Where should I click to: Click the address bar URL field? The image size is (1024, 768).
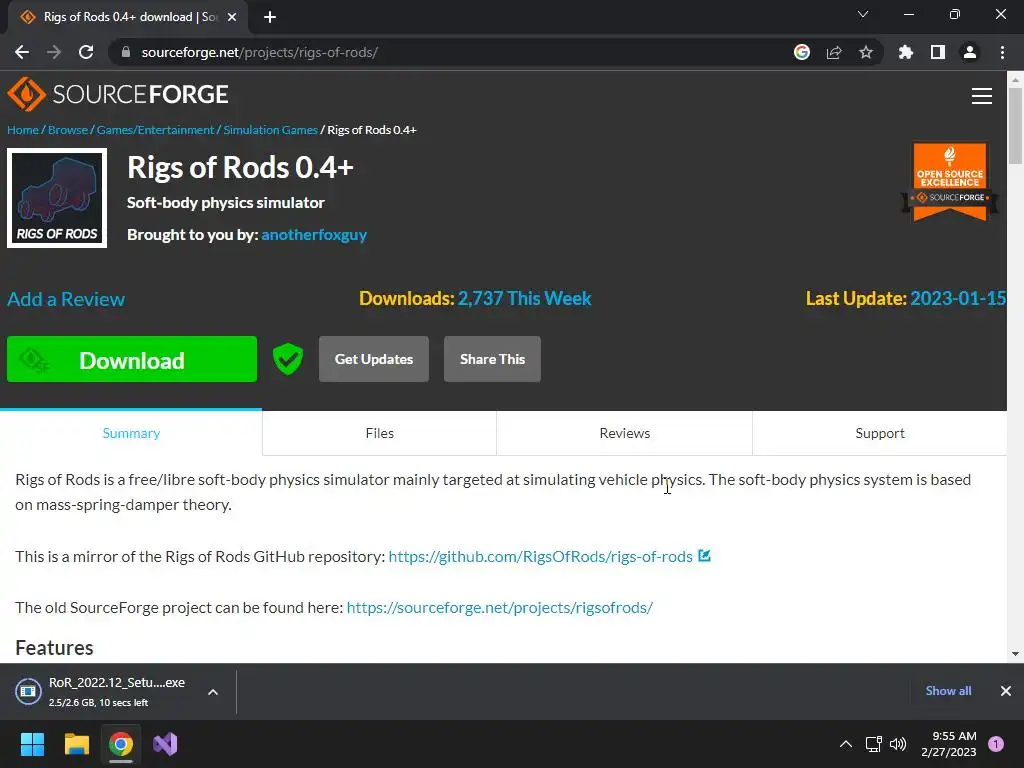point(451,52)
